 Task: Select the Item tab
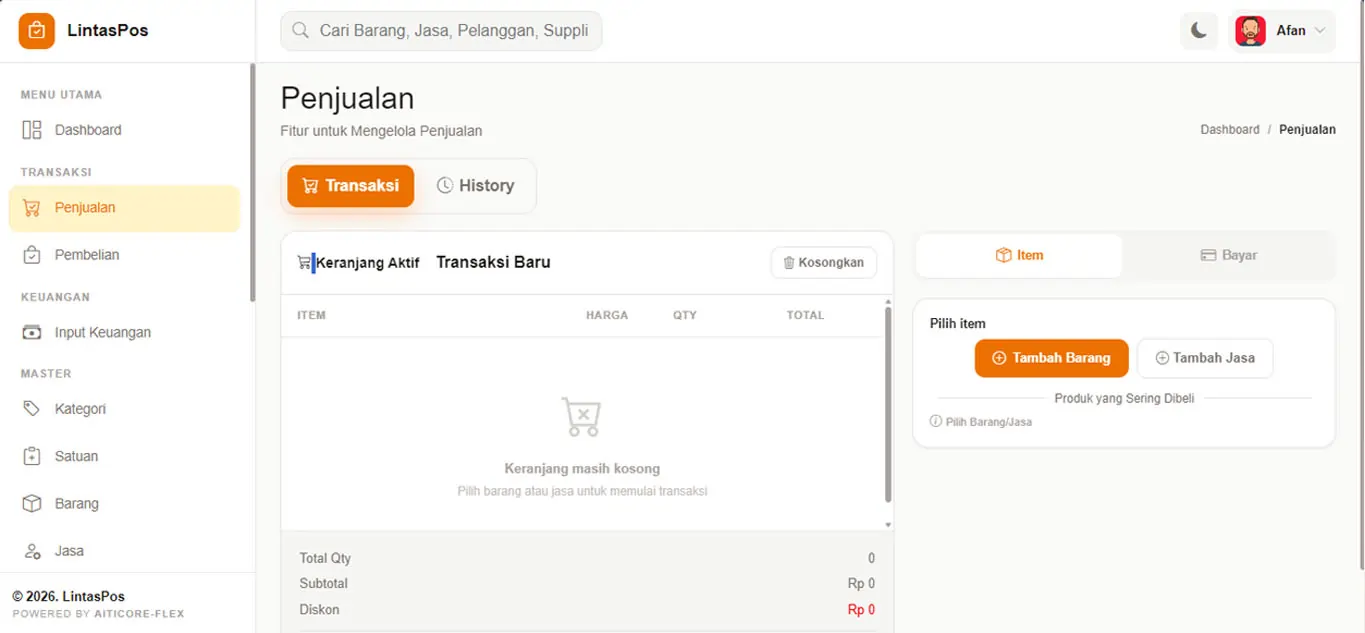pos(1019,256)
